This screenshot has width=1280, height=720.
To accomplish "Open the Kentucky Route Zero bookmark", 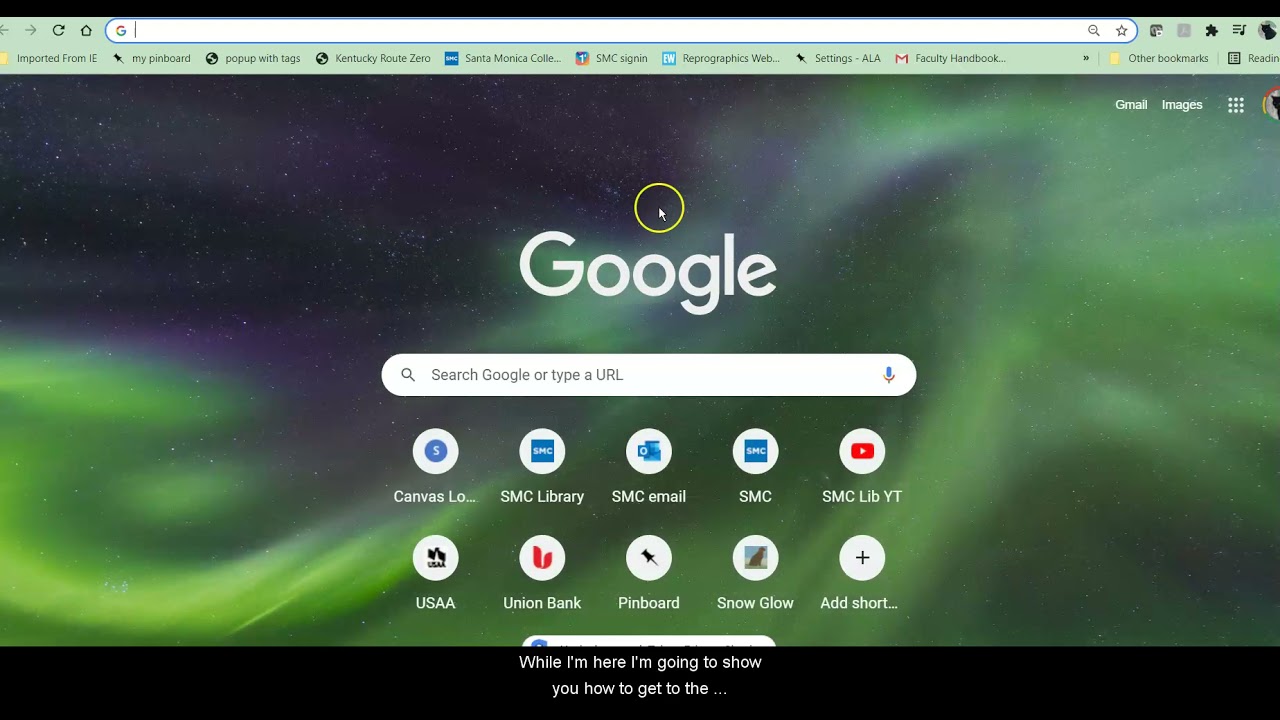I will click(x=373, y=58).
